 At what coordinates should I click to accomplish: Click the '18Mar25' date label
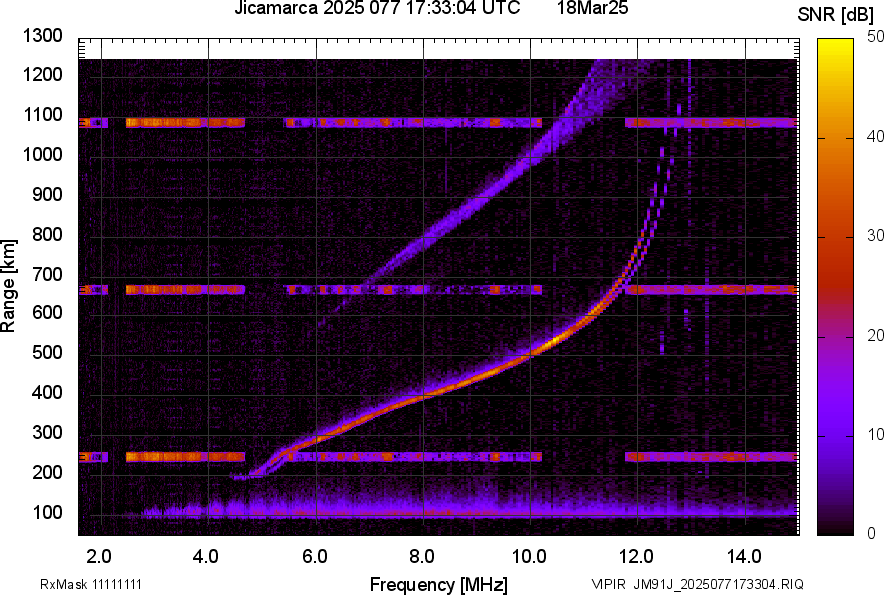pyautogui.click(x=593, y=8)
